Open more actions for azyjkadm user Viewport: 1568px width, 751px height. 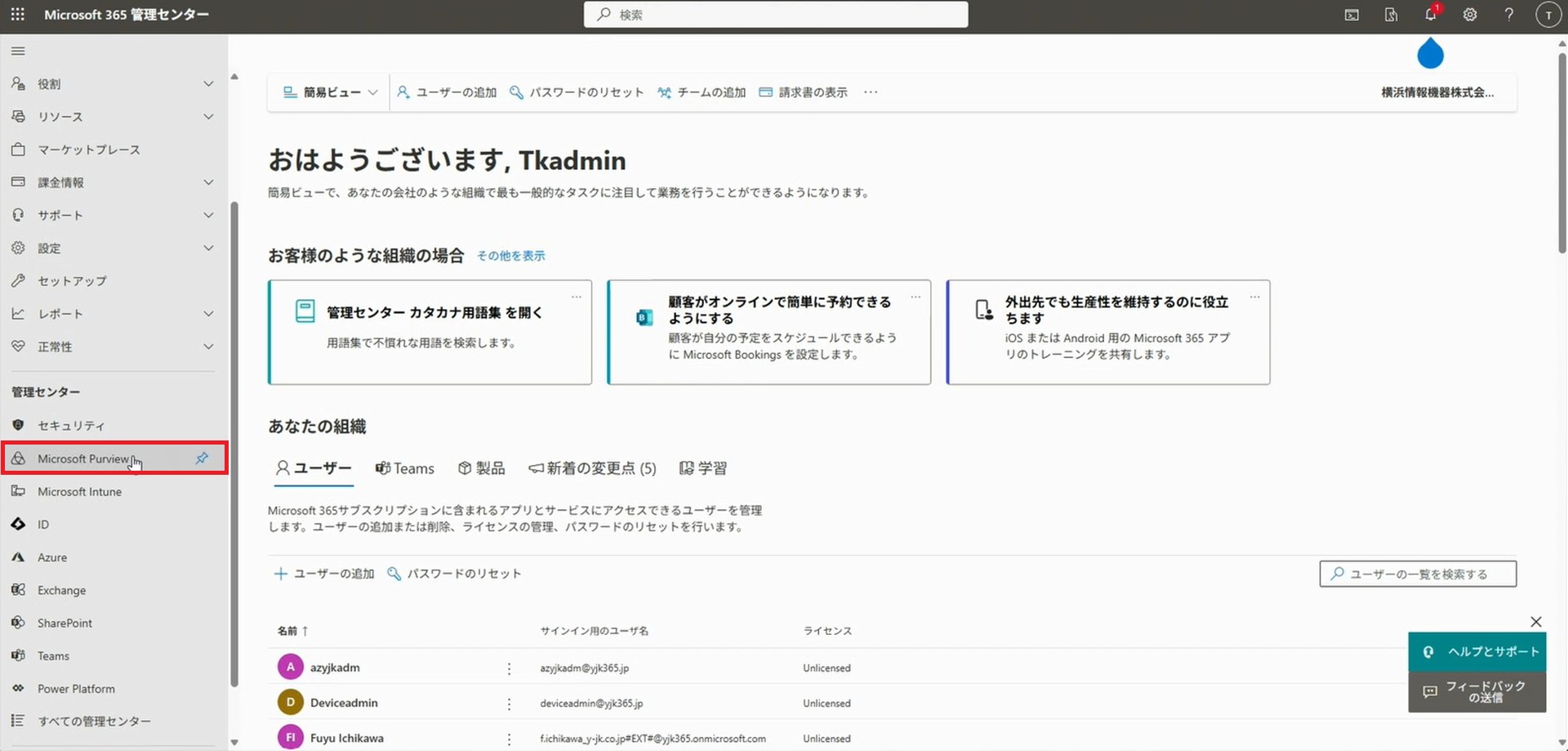coord(509,668)
